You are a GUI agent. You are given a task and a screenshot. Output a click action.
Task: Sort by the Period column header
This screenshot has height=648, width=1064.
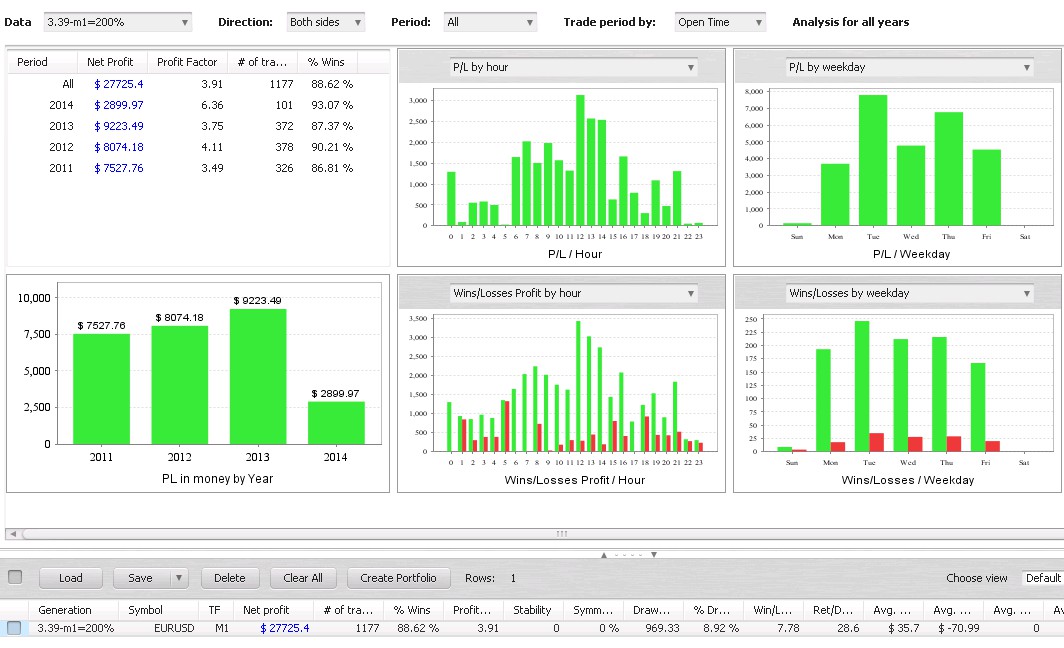[43, 62]
